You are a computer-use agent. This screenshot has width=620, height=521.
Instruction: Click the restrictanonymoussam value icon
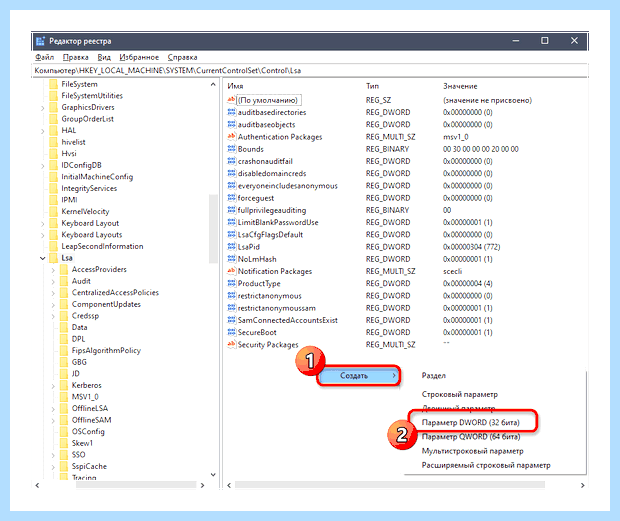click(x=231, y=308)
